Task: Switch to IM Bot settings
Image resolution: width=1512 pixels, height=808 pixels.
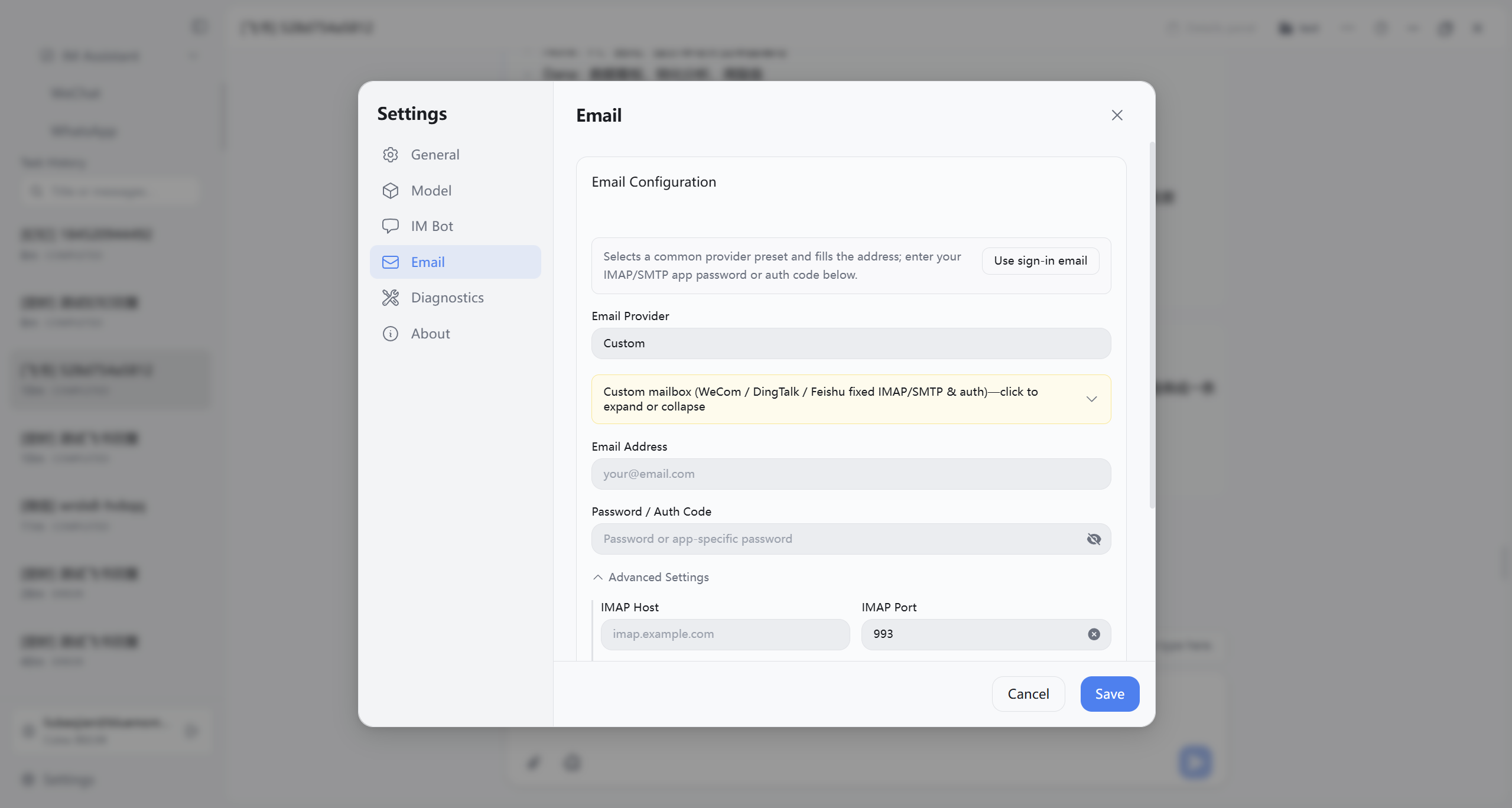Action: click(x=455, y=226)
